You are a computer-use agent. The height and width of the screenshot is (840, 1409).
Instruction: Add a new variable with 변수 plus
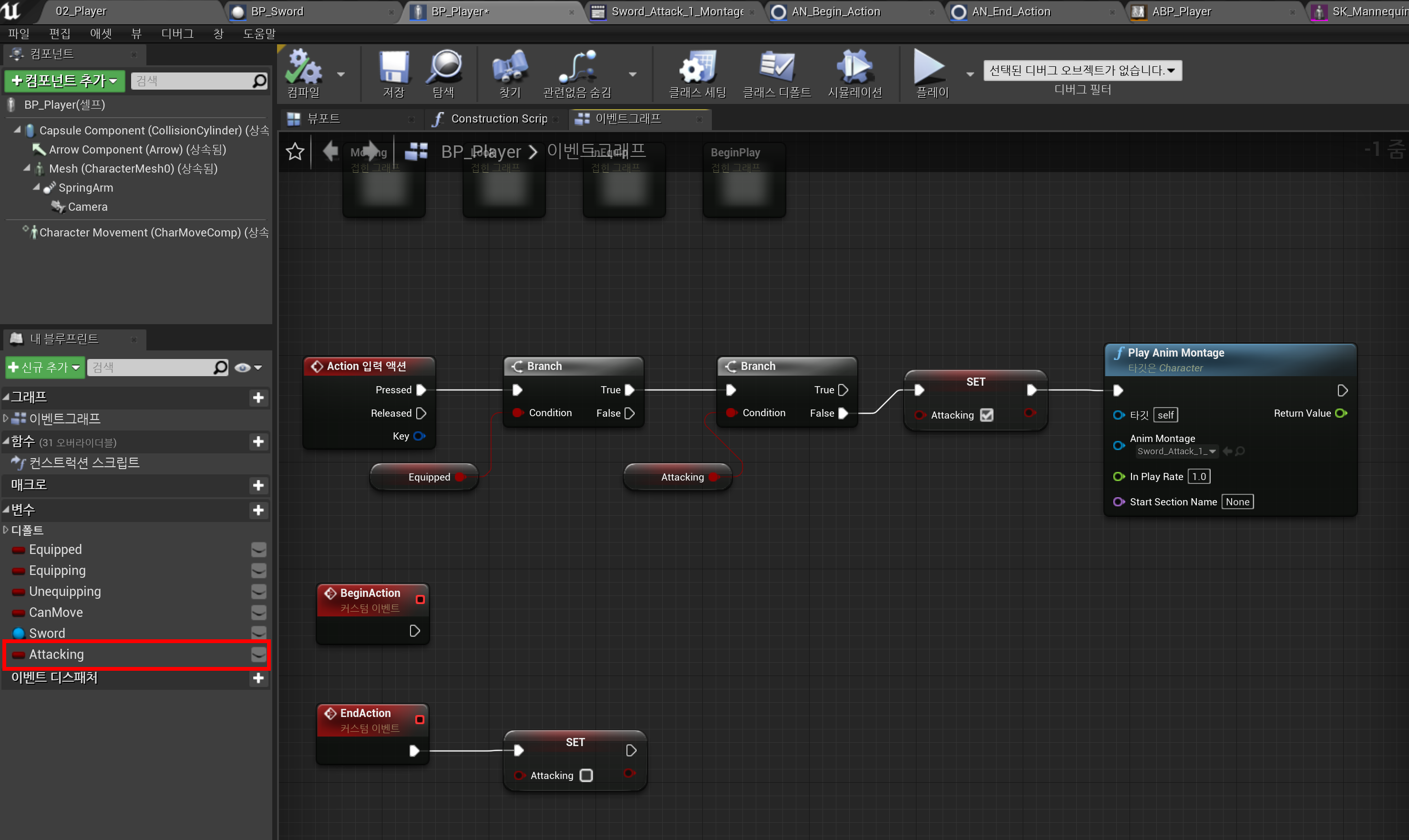[x=259, y=511]
